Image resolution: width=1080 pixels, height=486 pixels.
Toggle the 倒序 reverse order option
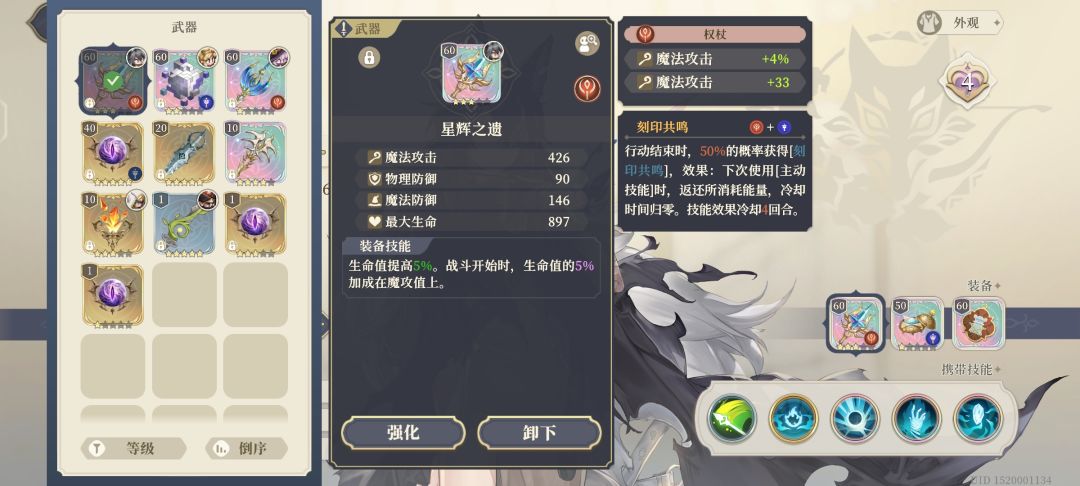[247, 449]
